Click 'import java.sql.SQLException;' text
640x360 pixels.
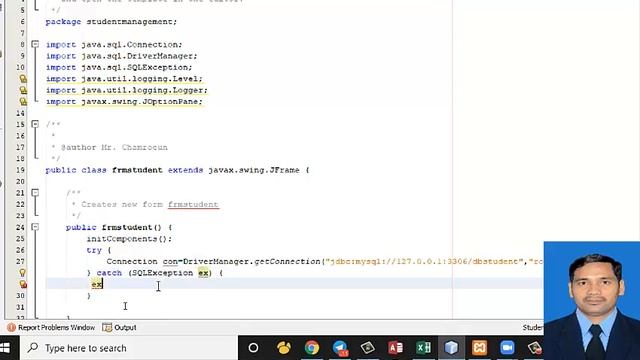pos(119,67)
